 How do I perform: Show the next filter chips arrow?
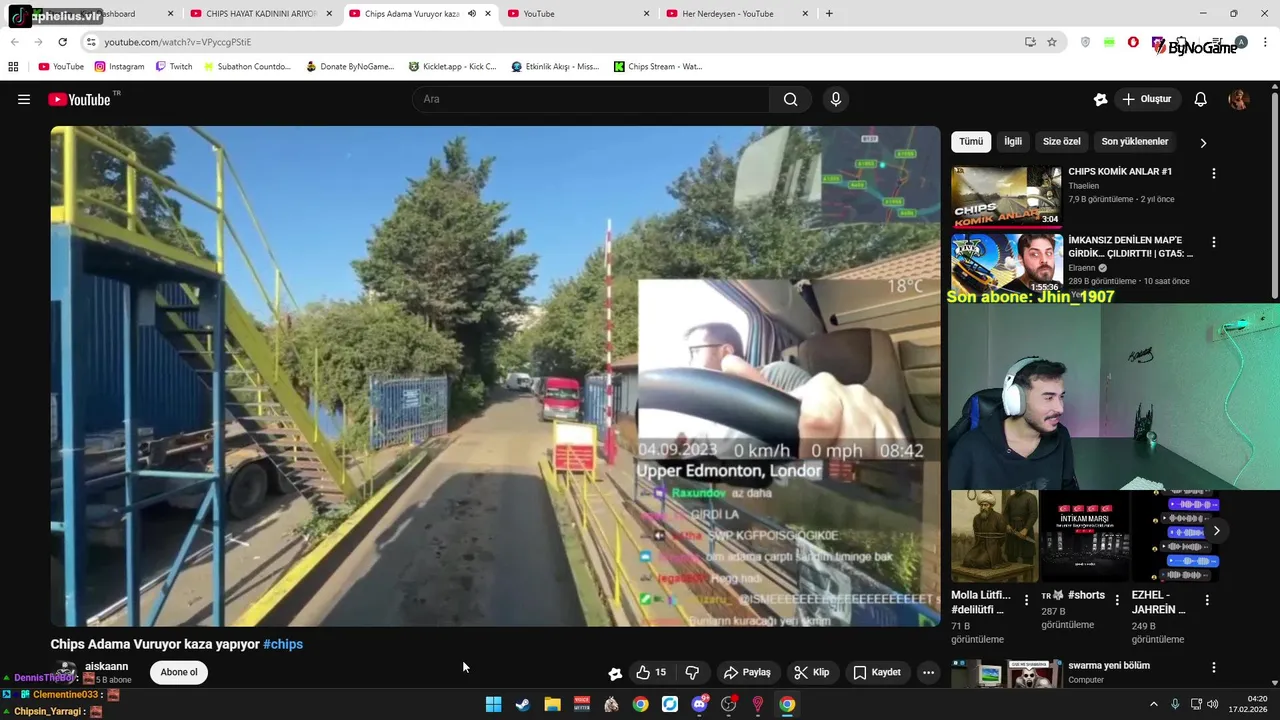pyautogui.click(x=1203, y=142)
